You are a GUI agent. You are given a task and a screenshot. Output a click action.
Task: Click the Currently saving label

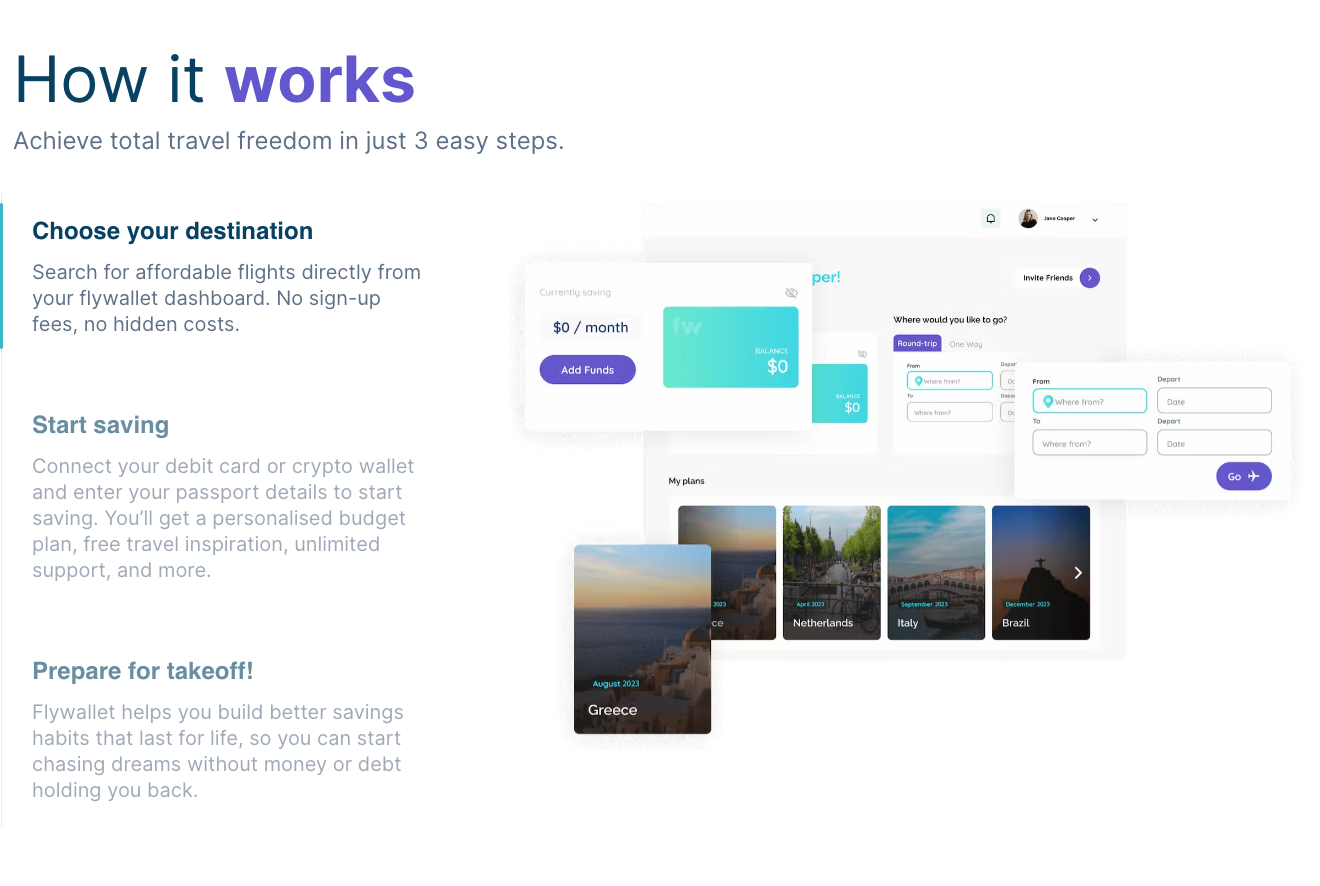pyautogui.click(x=575, y=293)
